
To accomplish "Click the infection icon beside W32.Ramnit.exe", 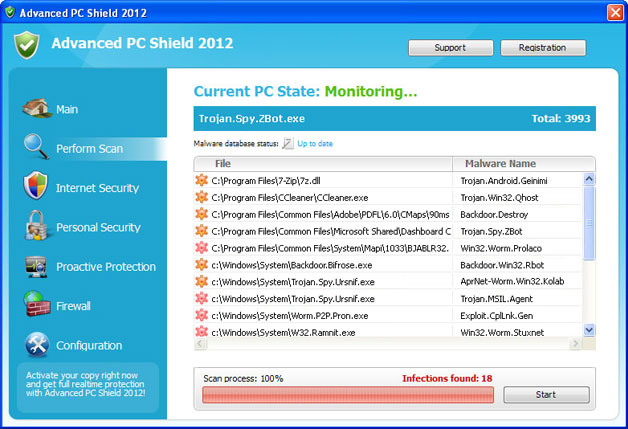I will pyautogui.click(x=201, y=332).
